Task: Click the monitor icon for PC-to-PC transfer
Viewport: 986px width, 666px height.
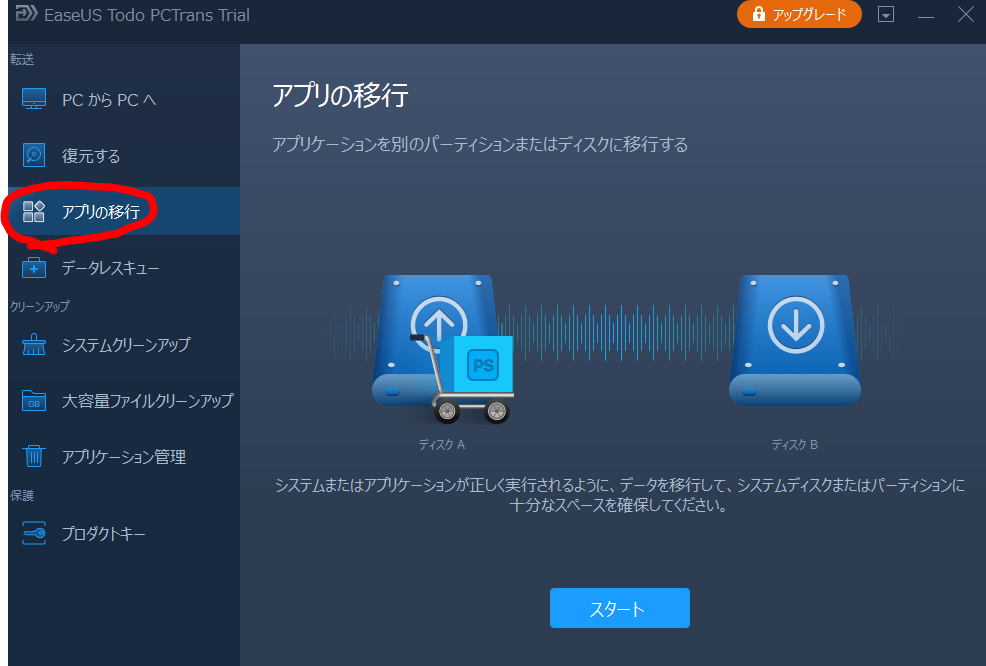Action: pyautogui.click(x=35, y=100)
